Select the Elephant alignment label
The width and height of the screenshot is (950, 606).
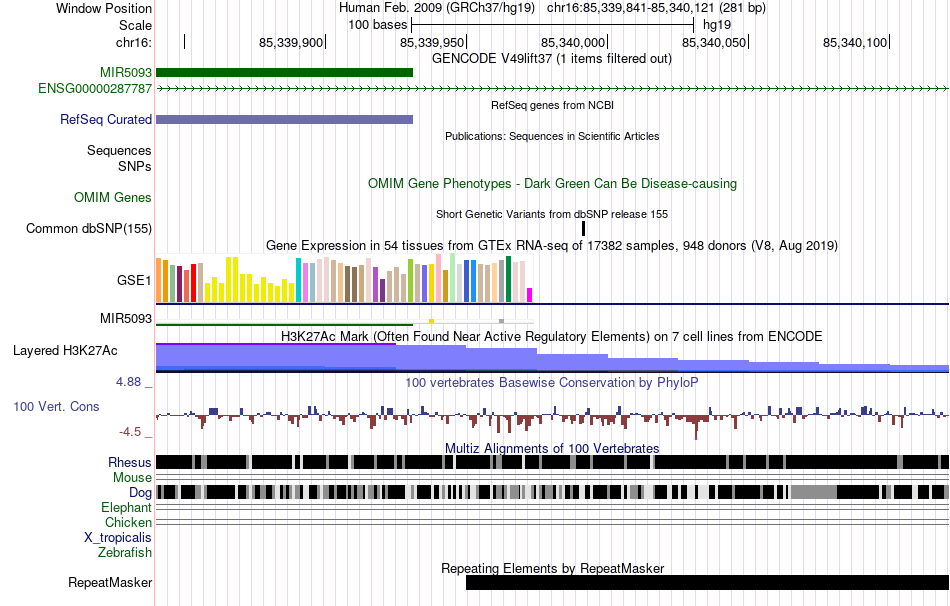click(126, 508)
